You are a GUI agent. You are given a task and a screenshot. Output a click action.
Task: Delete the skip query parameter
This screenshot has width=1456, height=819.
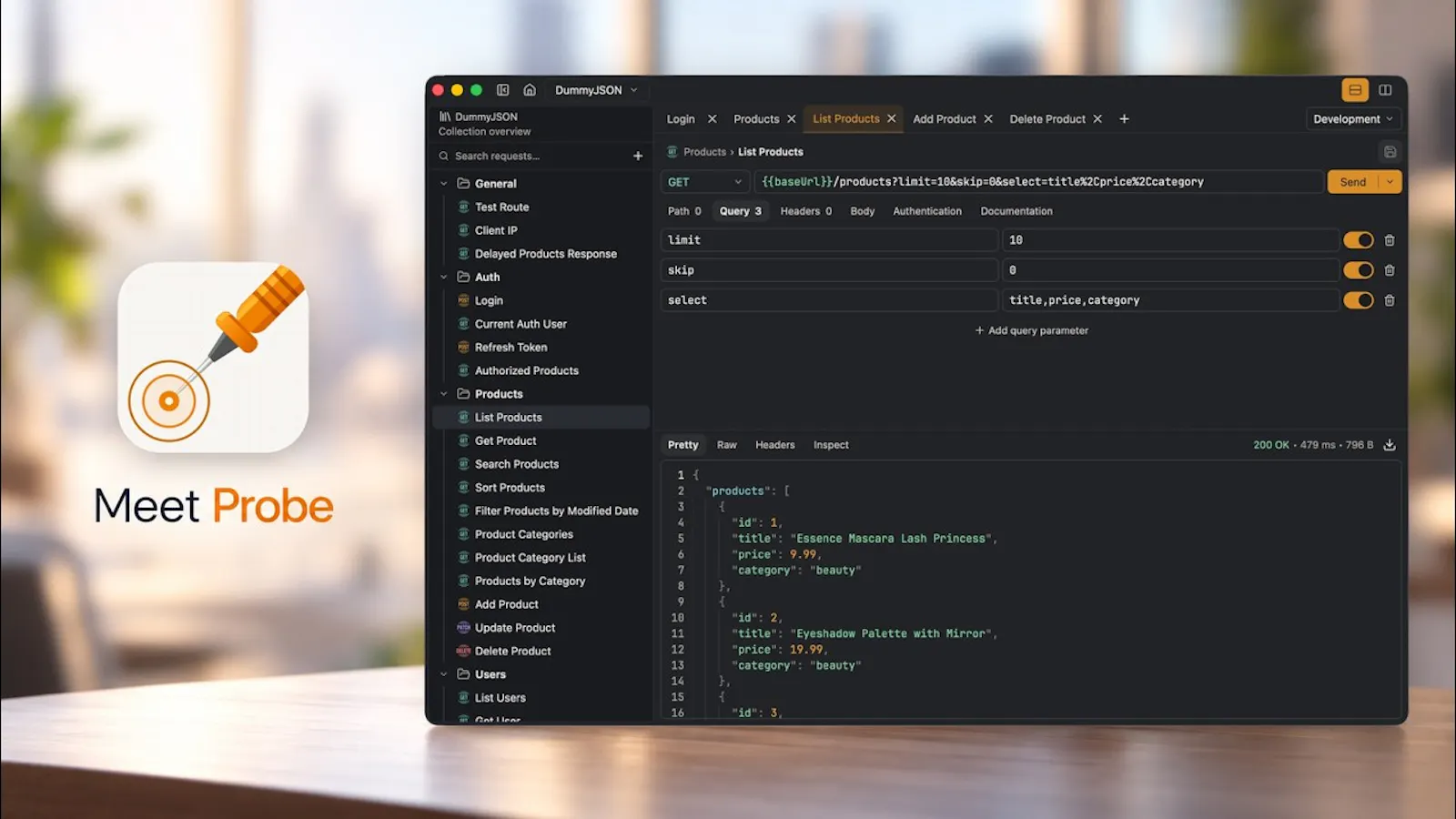pyautogui.click(x=1390, y=270)
